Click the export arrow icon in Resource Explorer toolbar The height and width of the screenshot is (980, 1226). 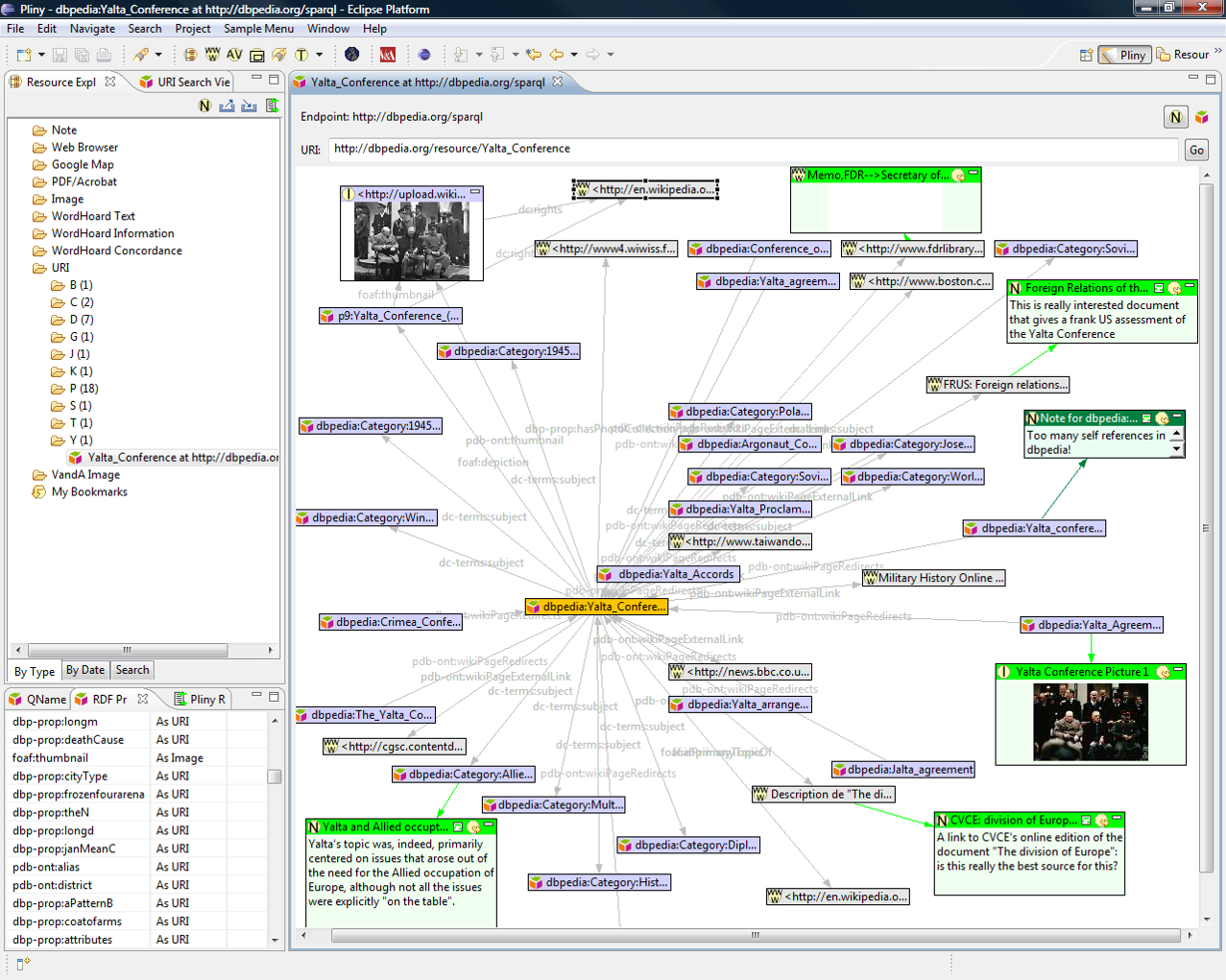click(x=227, y=106)
